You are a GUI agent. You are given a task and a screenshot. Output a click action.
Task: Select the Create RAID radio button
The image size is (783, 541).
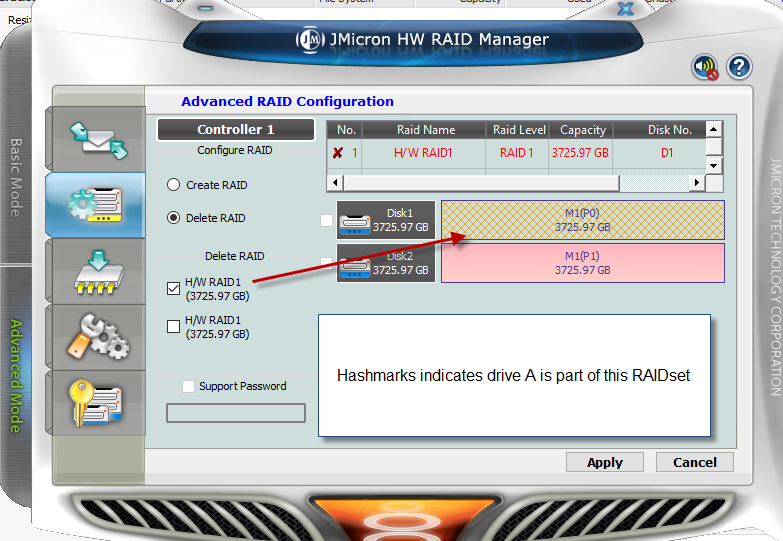pyautogui.click(x=173, y=185)
